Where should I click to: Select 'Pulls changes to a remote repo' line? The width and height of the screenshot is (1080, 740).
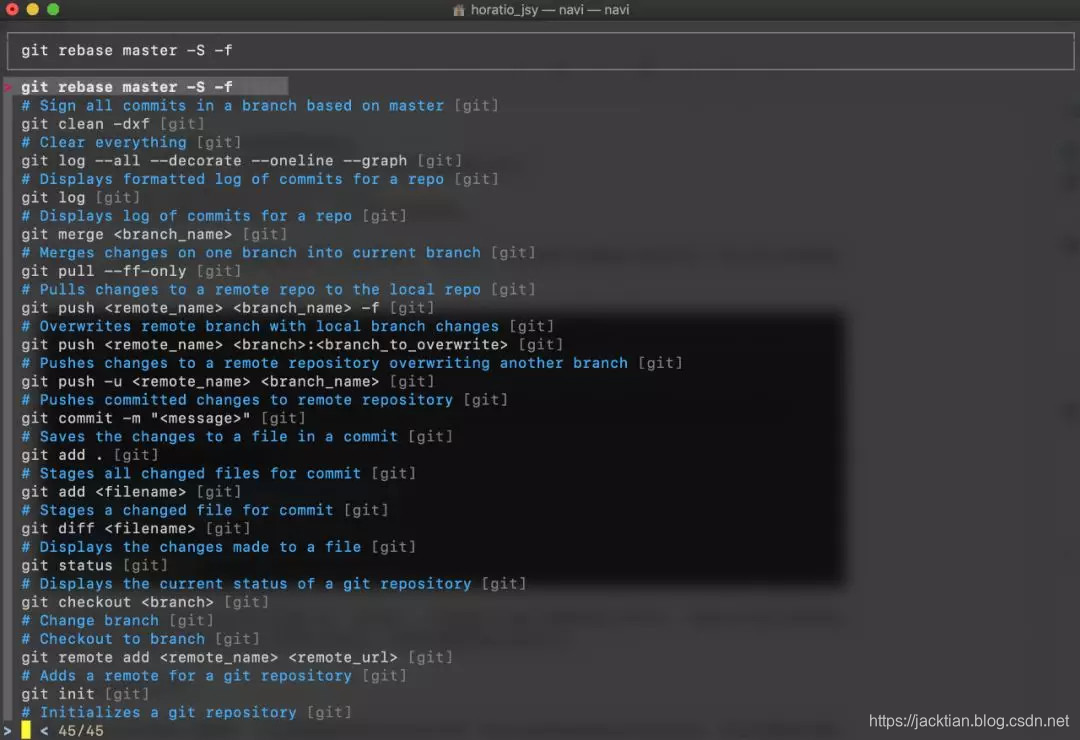278,289
